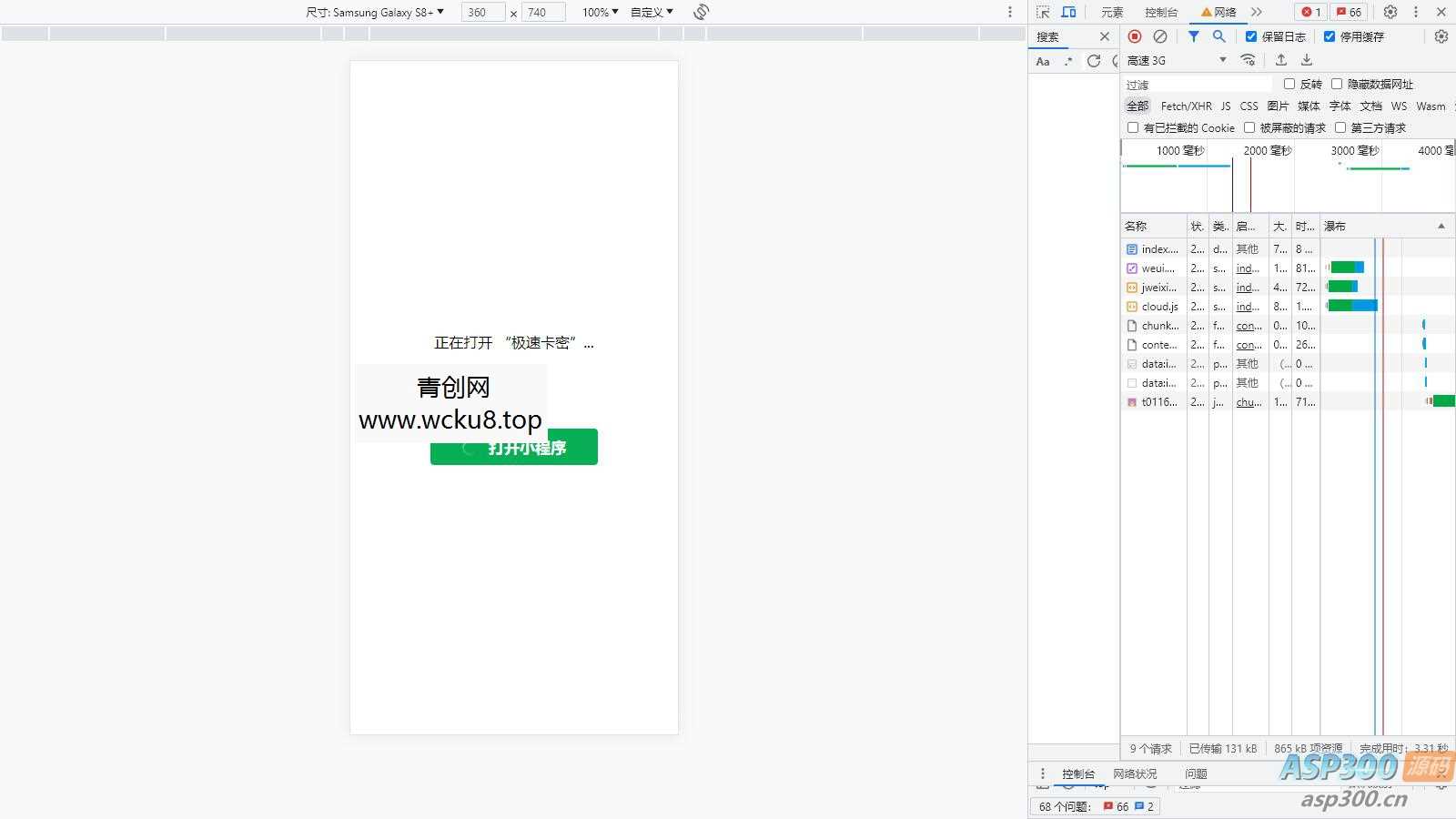1456x819 pixels.
Task: Click the network filter funnel icon
Action: tap(1194, 36)
